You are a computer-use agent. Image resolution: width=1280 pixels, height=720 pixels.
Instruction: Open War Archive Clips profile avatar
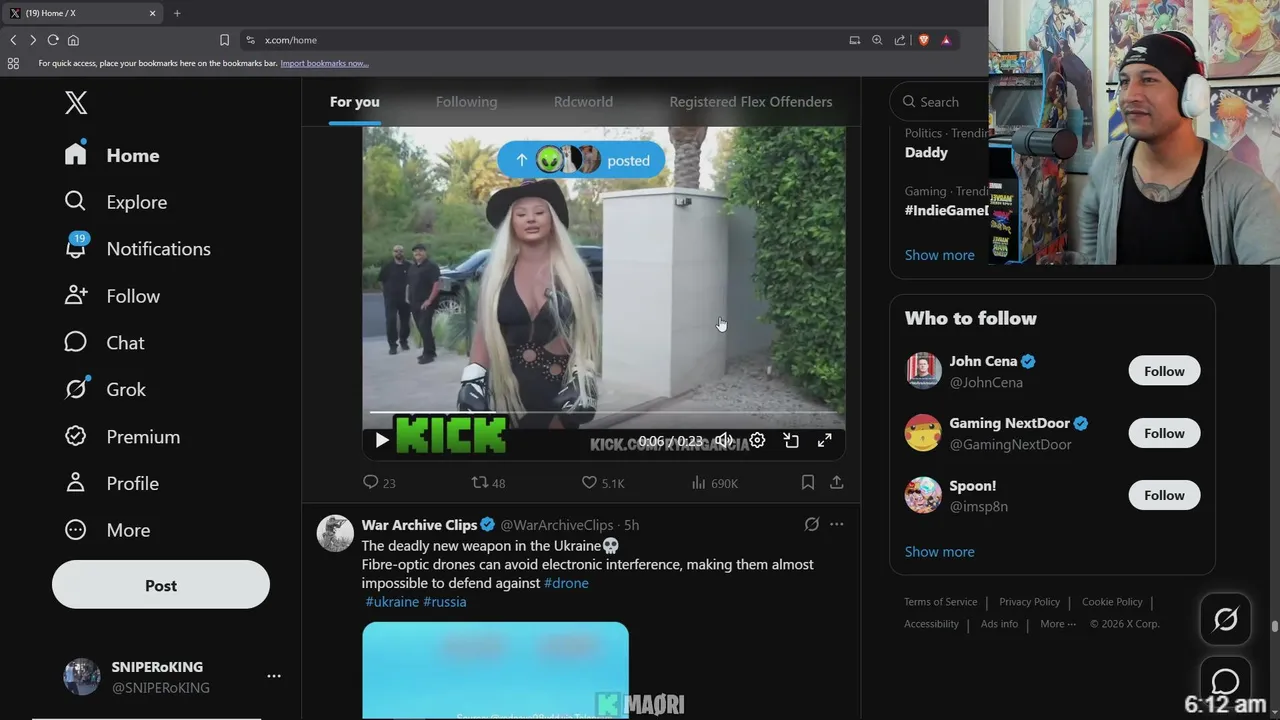(x=335, y=533)
